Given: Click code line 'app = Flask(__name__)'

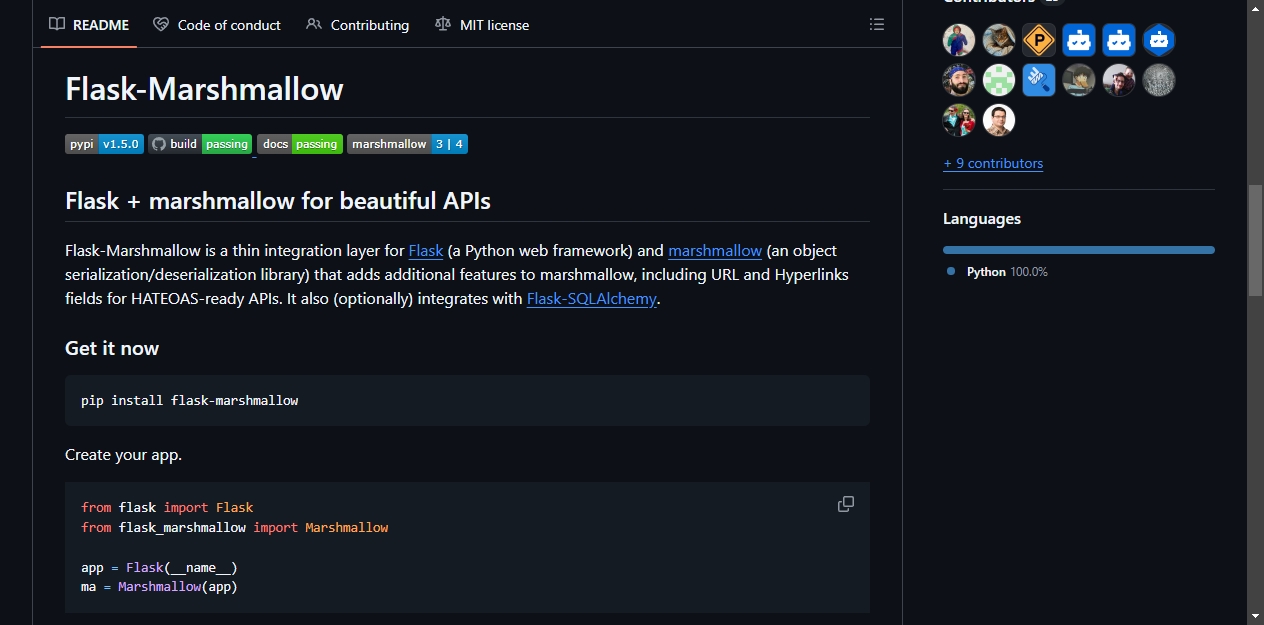Looking at the screenshot, I should pyautogui.click(x=159, y=568).
